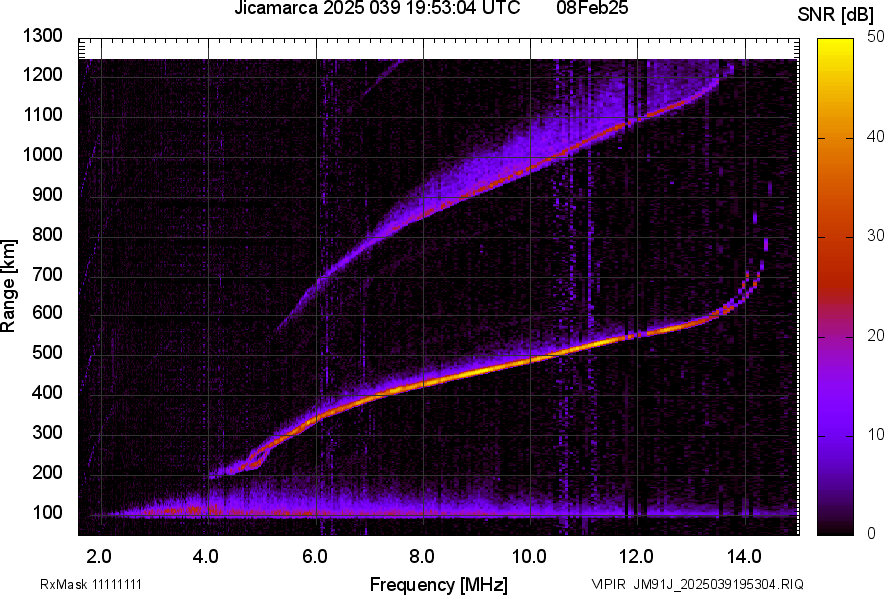Click the 10.0 frequency tick label
The height and width of the screenshot is (595, 884).
[x=529, y=557]
